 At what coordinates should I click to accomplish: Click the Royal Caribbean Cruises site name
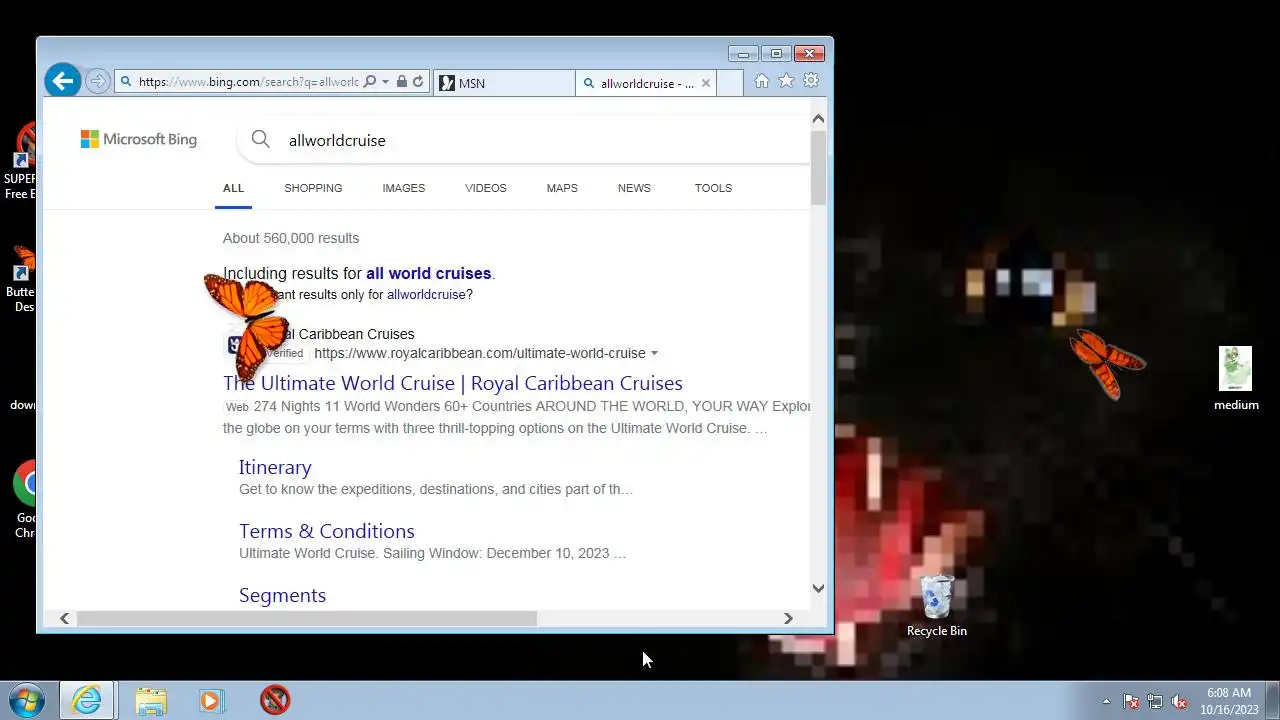pyautogui.click(x=345, y=334)
